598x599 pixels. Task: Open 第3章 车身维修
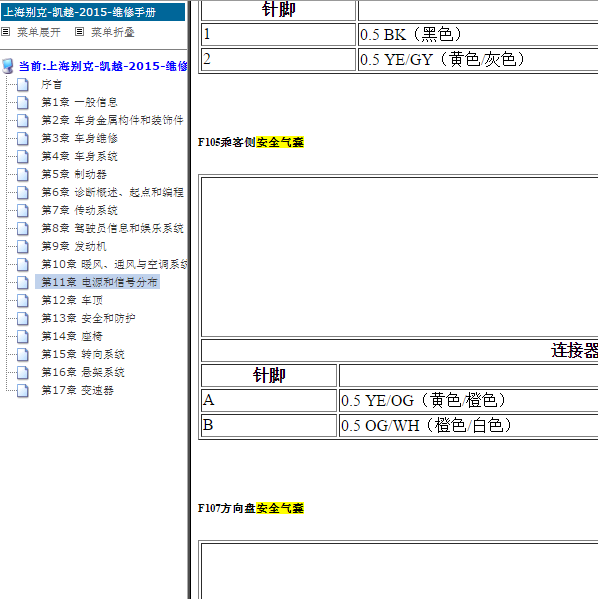(79, 138)
